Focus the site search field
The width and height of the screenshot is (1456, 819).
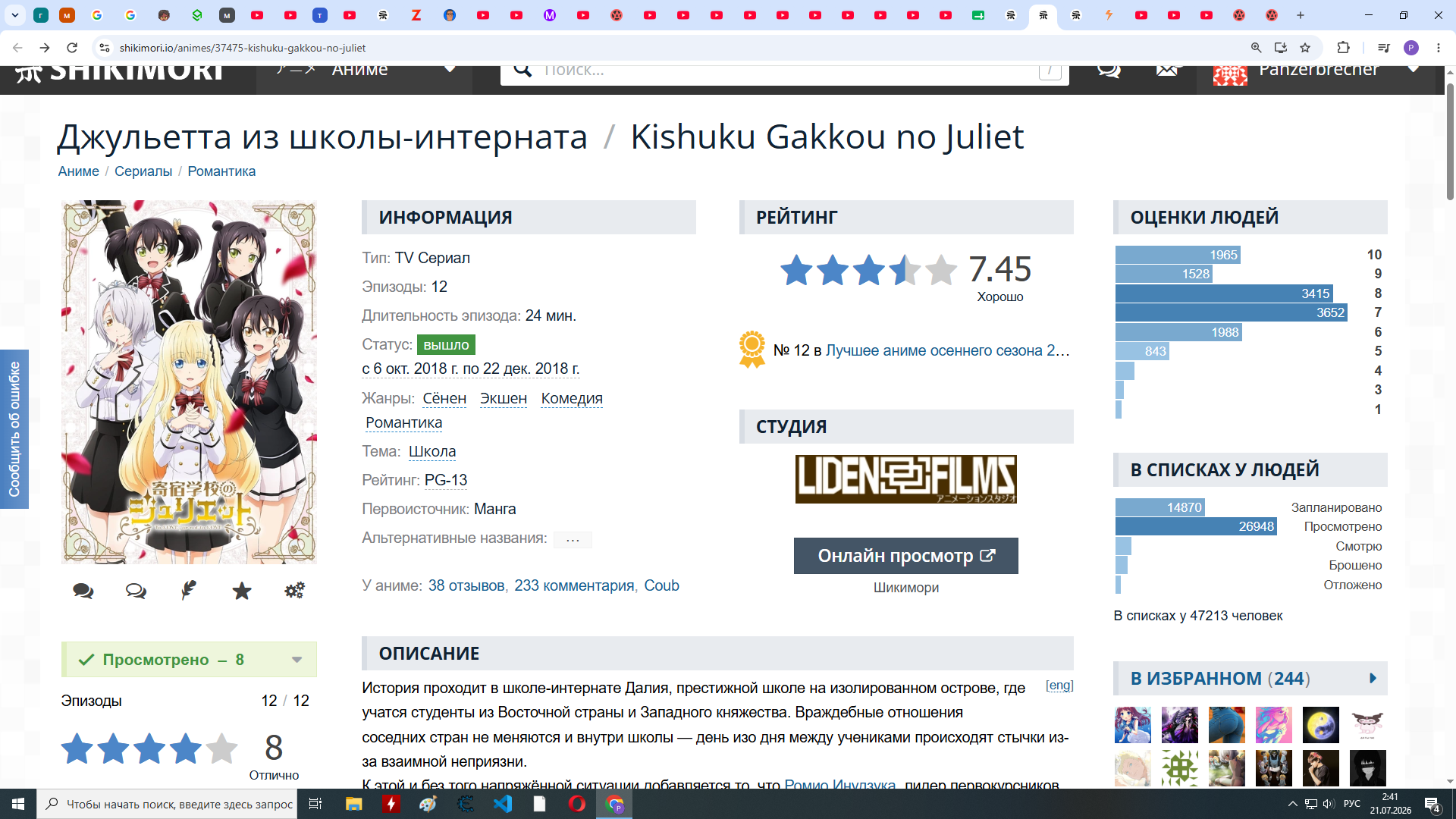click(785, 74)
